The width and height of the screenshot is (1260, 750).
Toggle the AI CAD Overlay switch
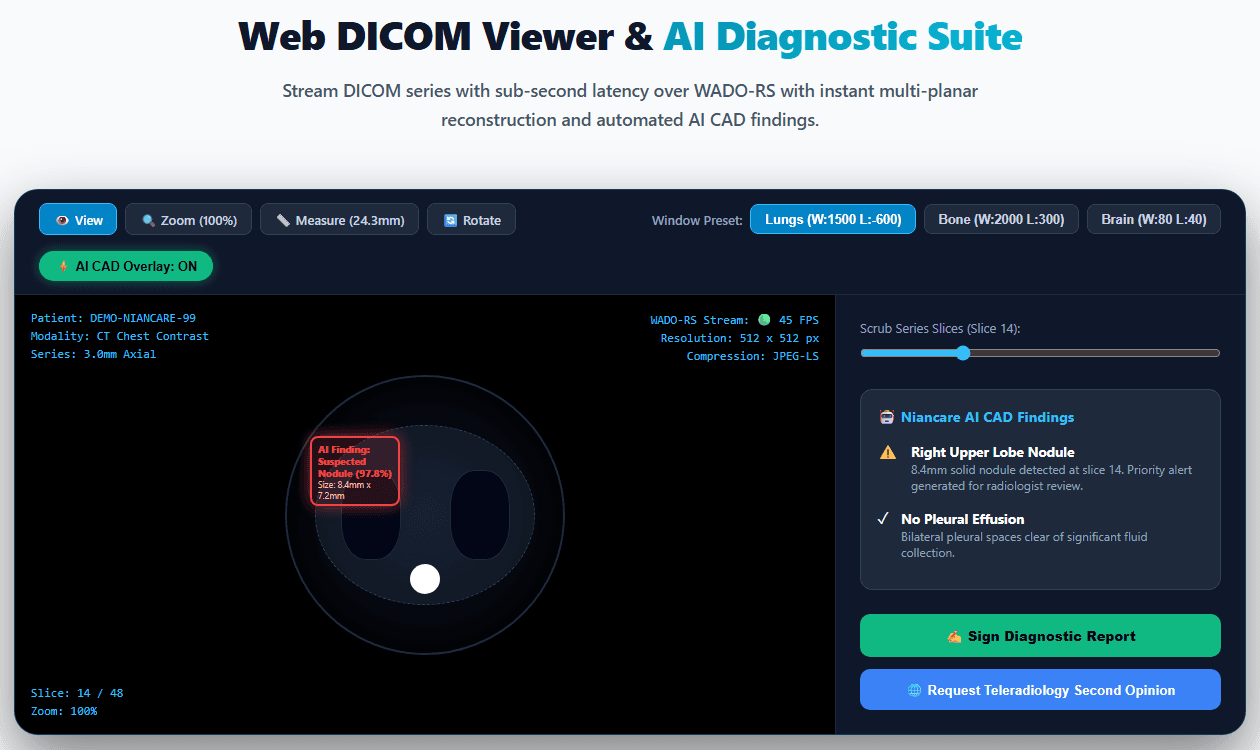(x=126, y=266)
